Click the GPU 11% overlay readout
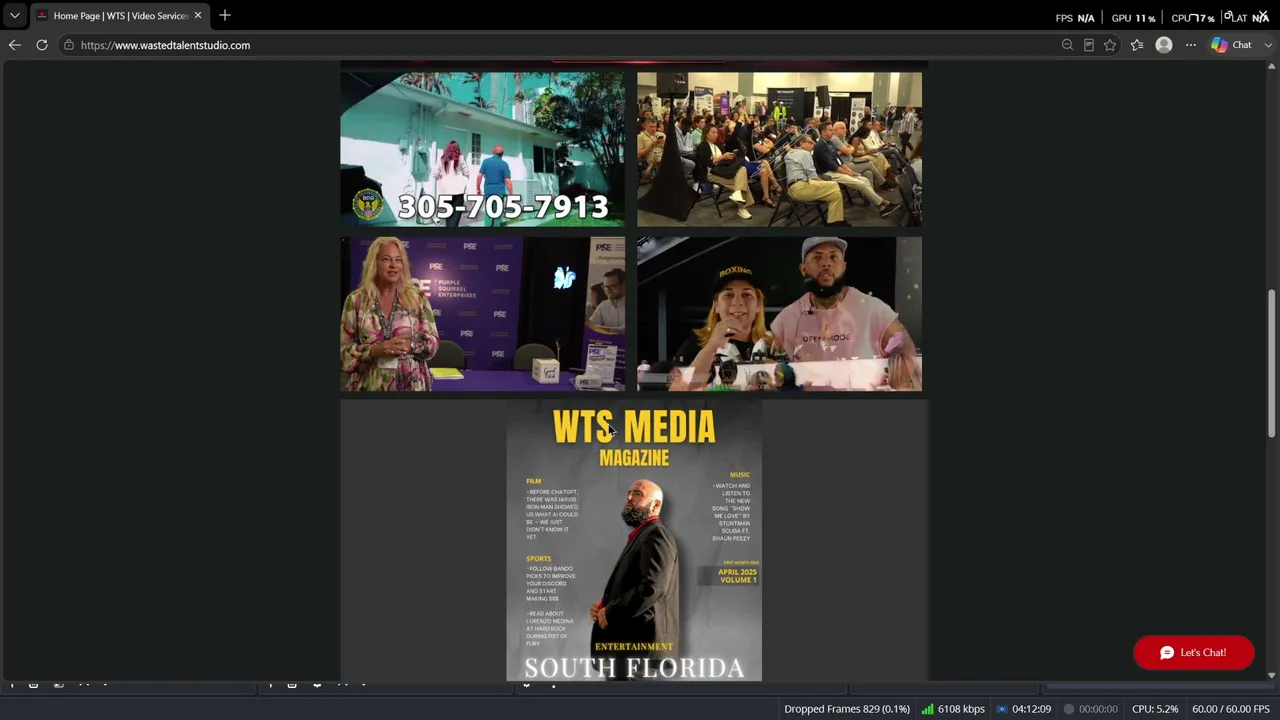The height and width of the screenshot is (720, 1280). 1133,18
